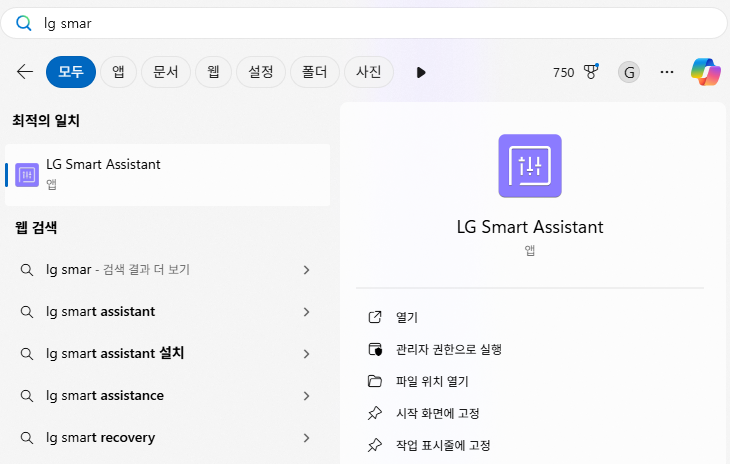Select the 모두 filter tab
The height and width of the screenshot is (464, 730).
pos(71,72)
